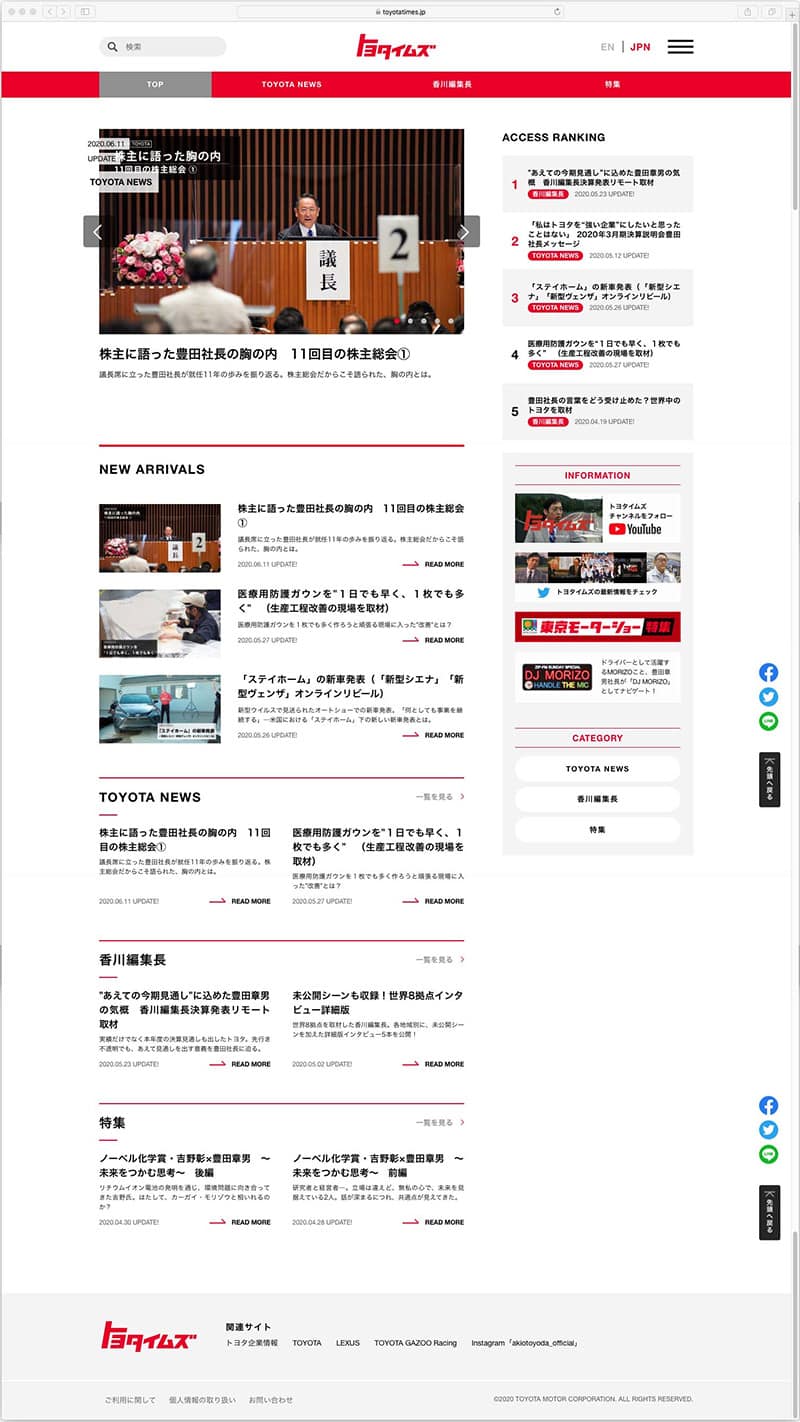
Task: Click READ MORE for 医療用防護ガウン in TOYOTA NEWS section
Action: [433, 901]
